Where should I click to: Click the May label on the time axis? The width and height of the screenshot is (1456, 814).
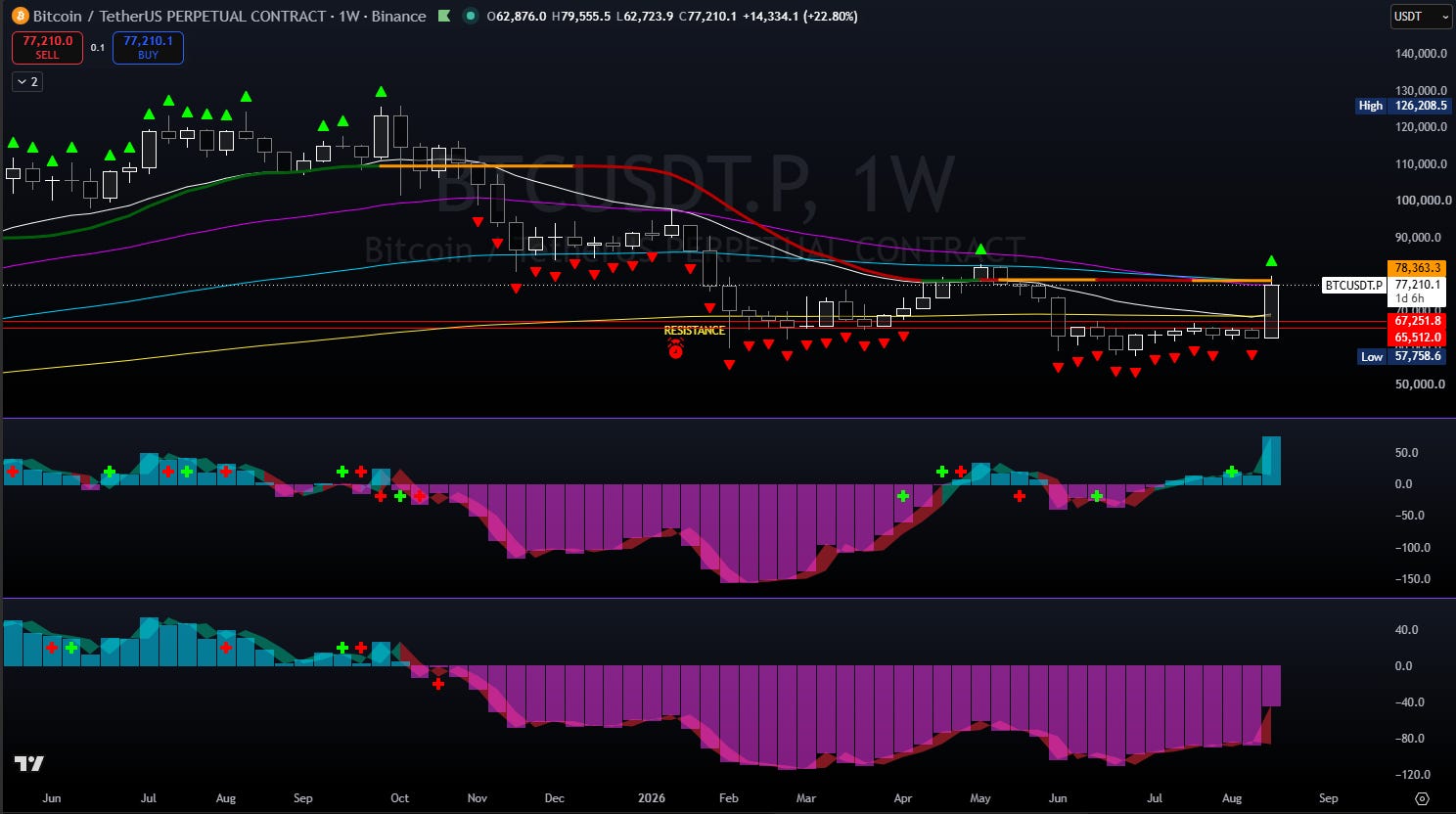[980, 798]
